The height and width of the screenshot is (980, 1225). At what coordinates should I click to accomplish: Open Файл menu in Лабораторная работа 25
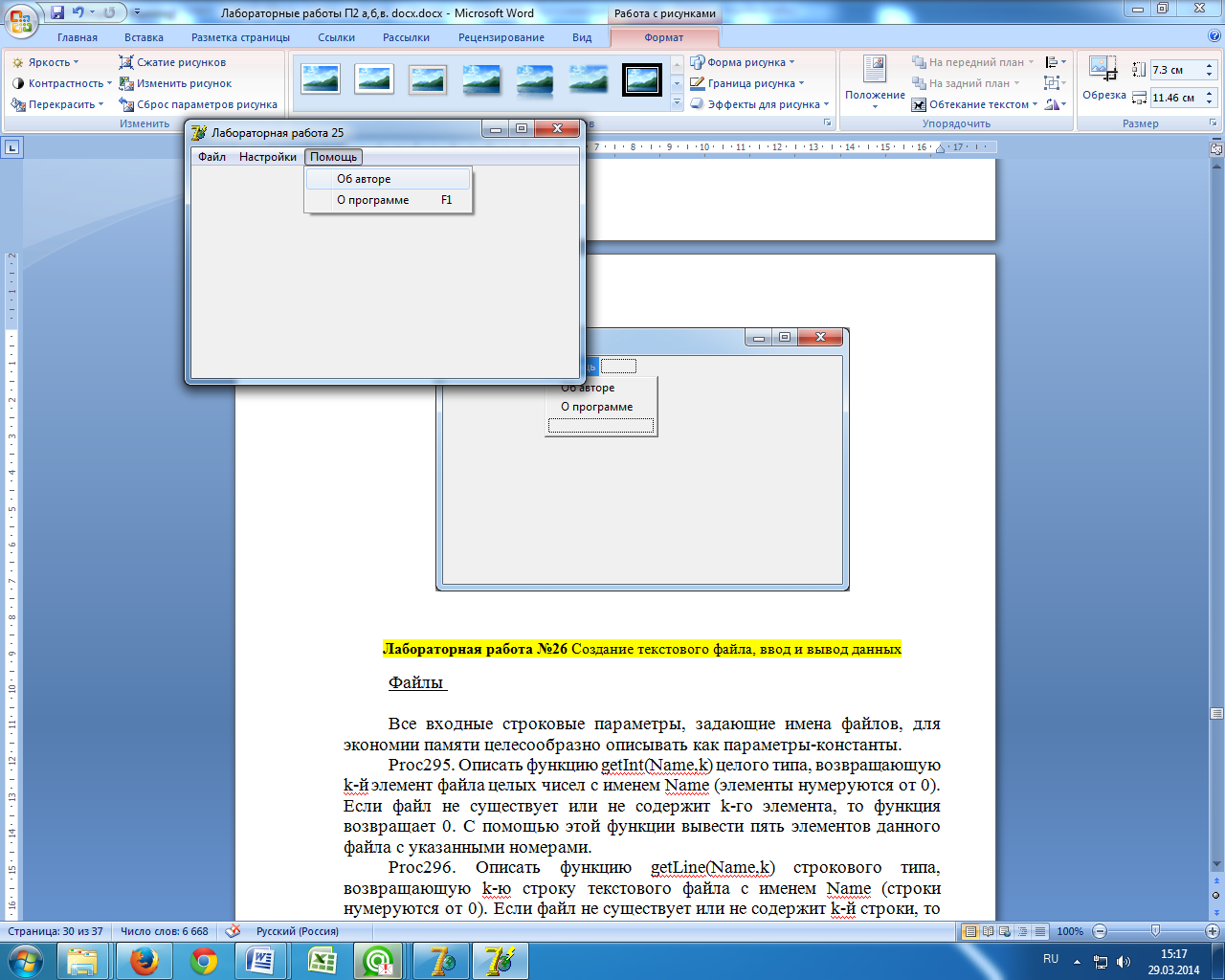tap(212, 157)
